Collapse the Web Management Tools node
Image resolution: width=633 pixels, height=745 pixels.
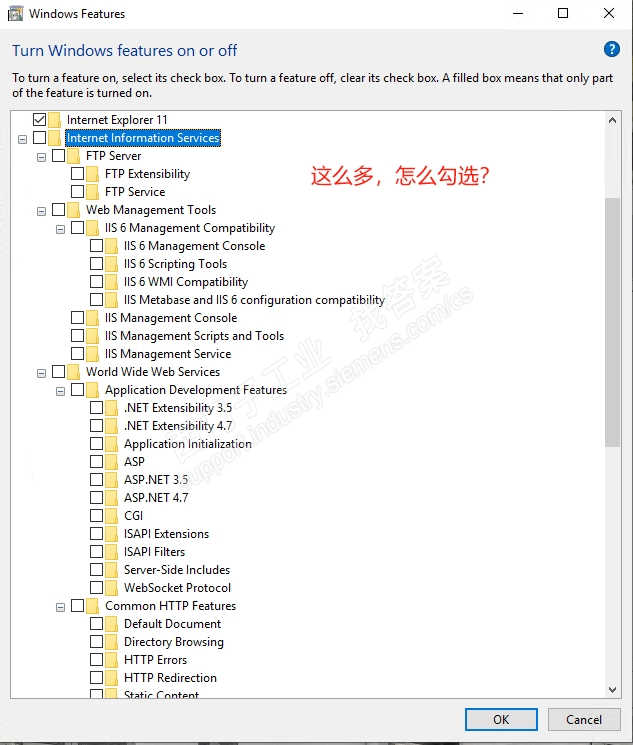pyautogui.click(x=41, y=211)
